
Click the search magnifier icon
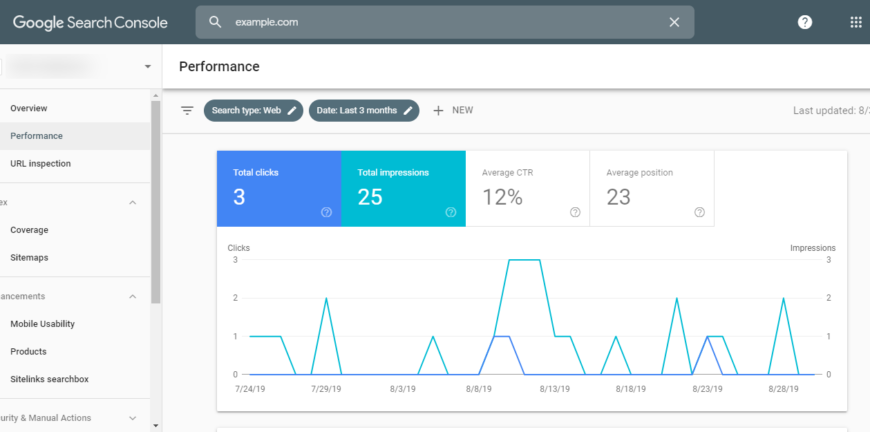pyautogui.click(x=215, y=22)
